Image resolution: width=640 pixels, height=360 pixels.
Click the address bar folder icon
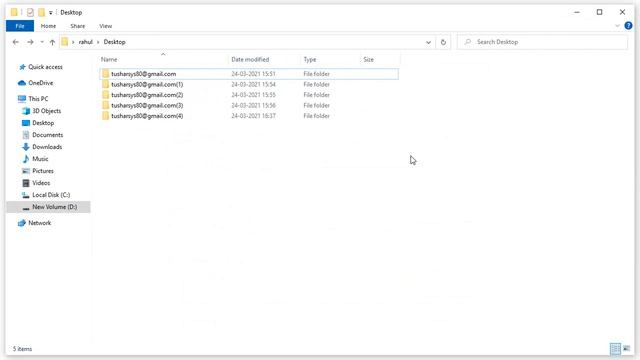coord(64,42)
